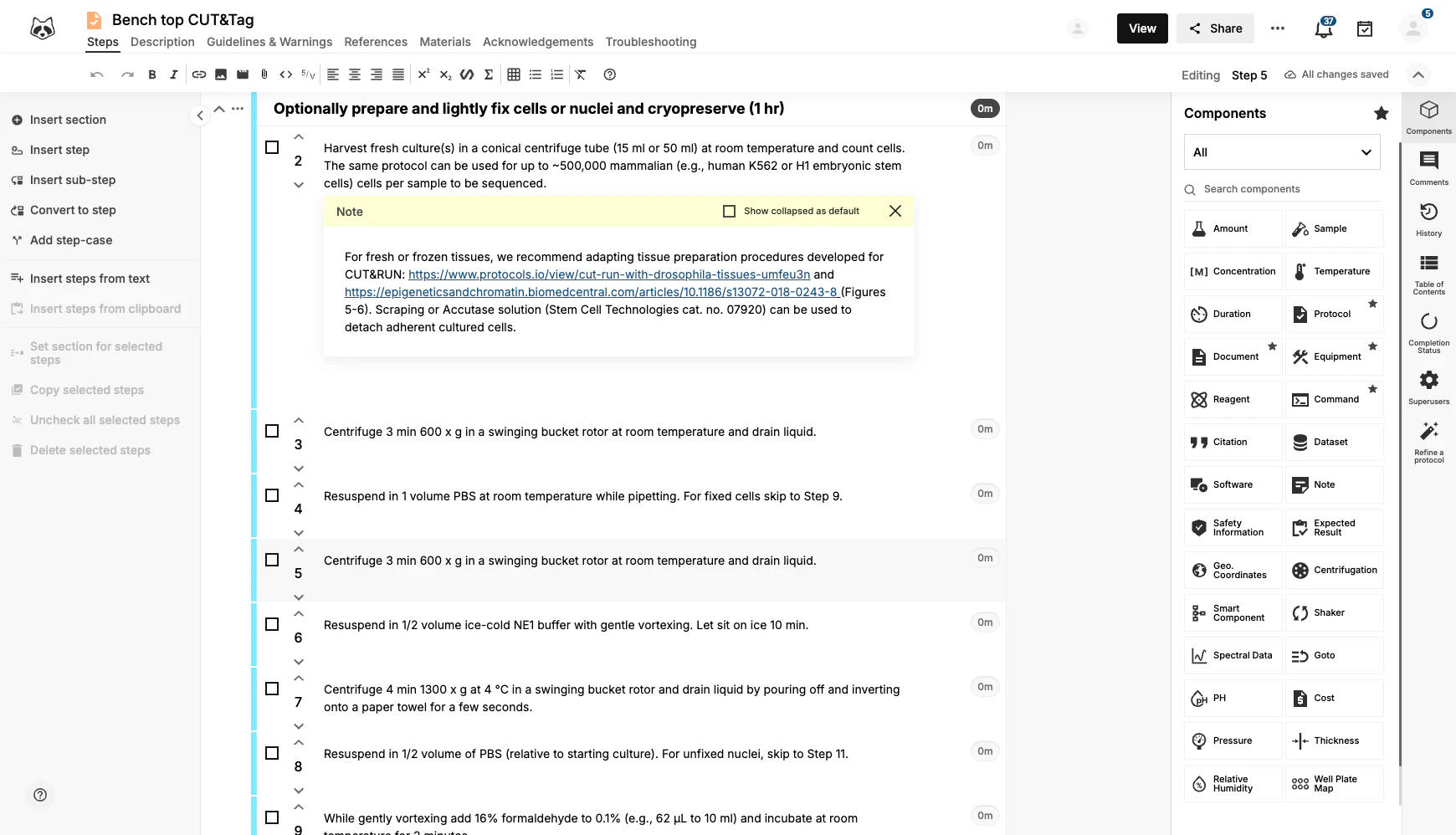This screenshot has height=835, width=1456.
Task: Check the box for step 8
Action: tap(272, 753)
